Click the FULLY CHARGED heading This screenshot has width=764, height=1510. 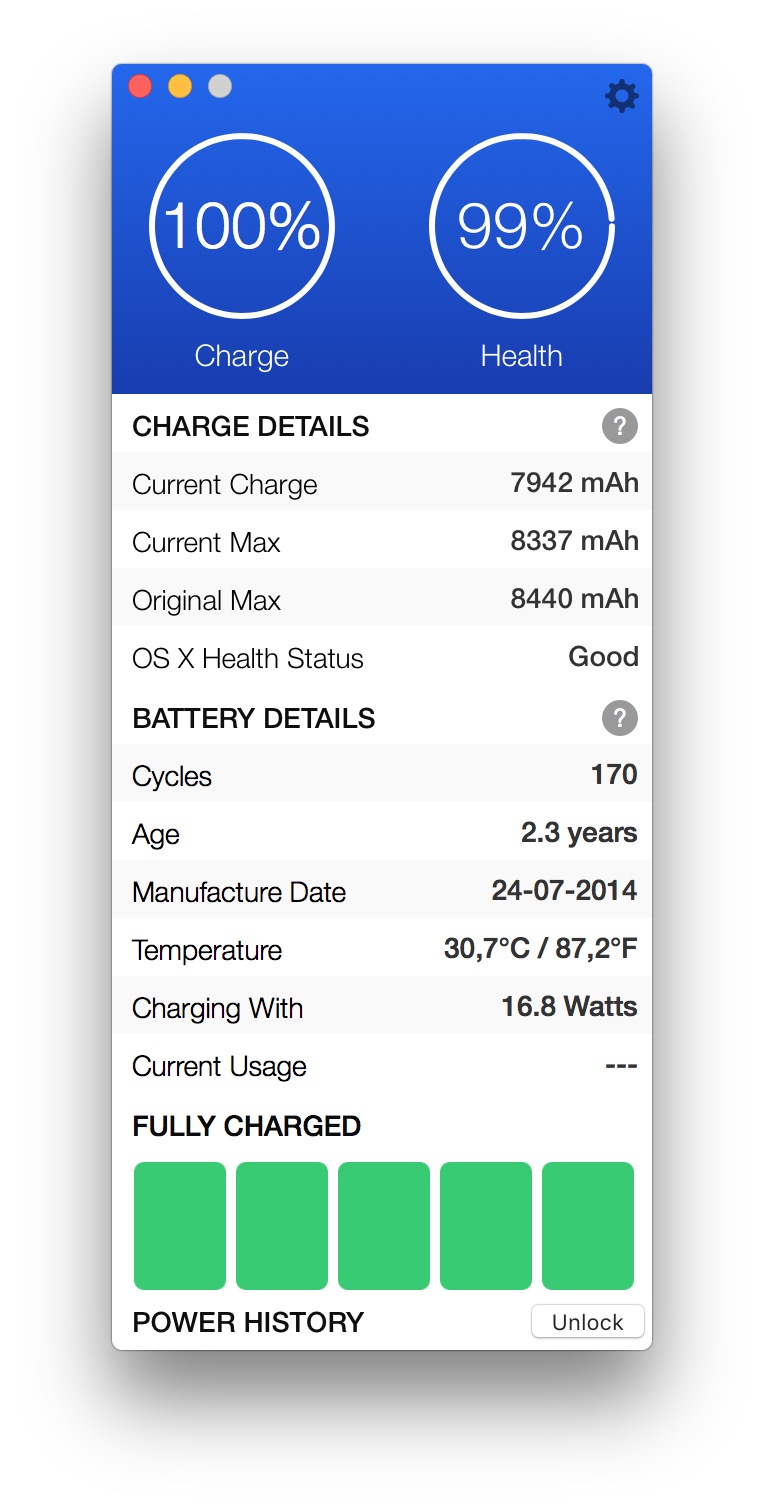pyautogui.click(x=246, y=1126)
